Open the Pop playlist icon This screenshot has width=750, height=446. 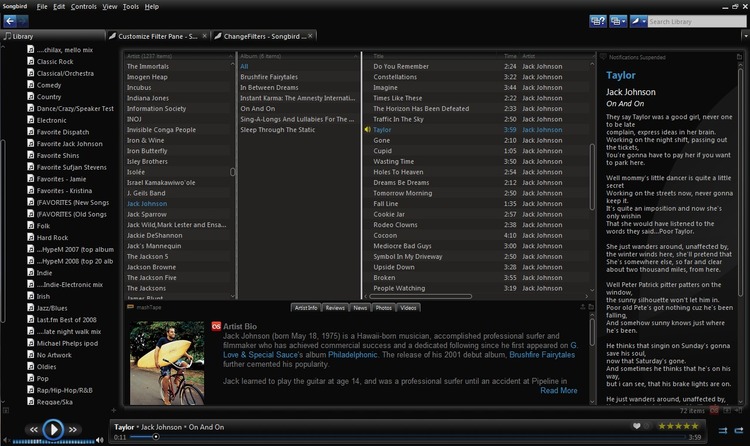pos(31,378)
